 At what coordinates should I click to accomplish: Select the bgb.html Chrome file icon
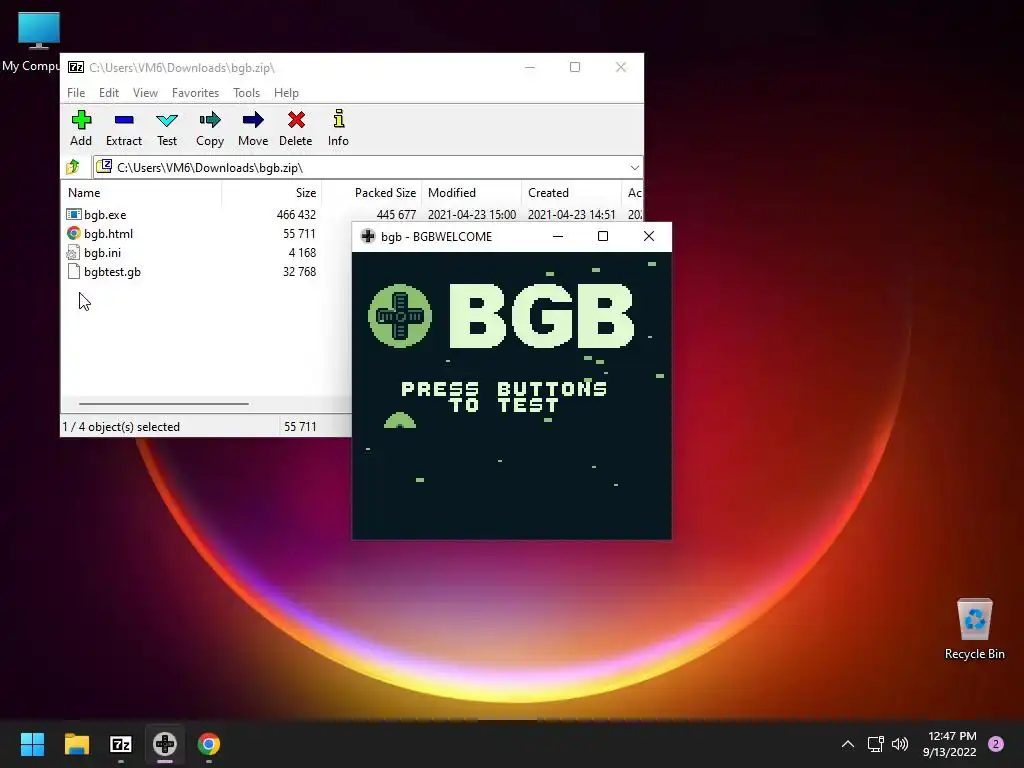(74, 233)
